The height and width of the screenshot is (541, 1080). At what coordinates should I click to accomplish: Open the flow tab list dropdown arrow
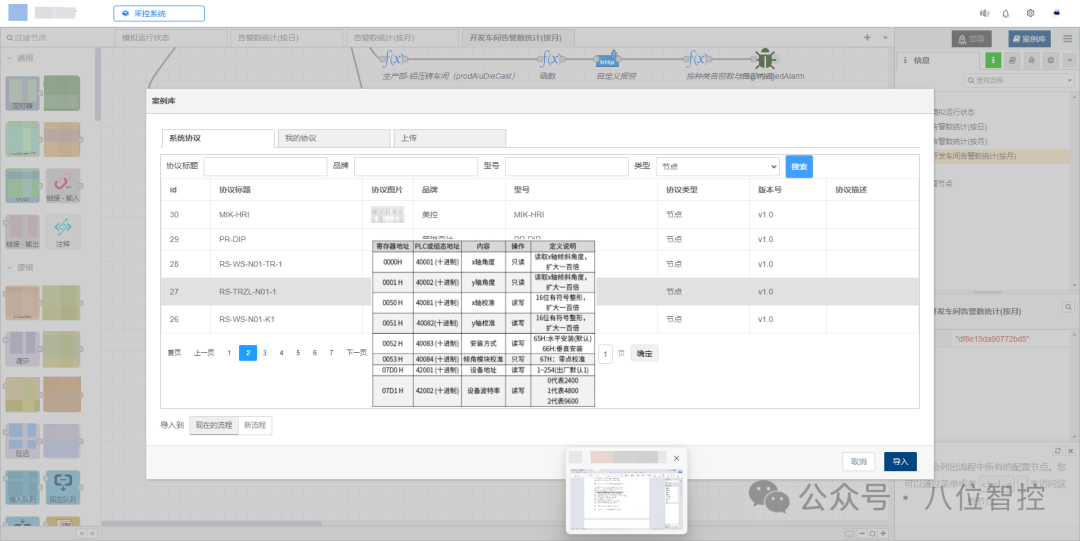coord(885,38)
